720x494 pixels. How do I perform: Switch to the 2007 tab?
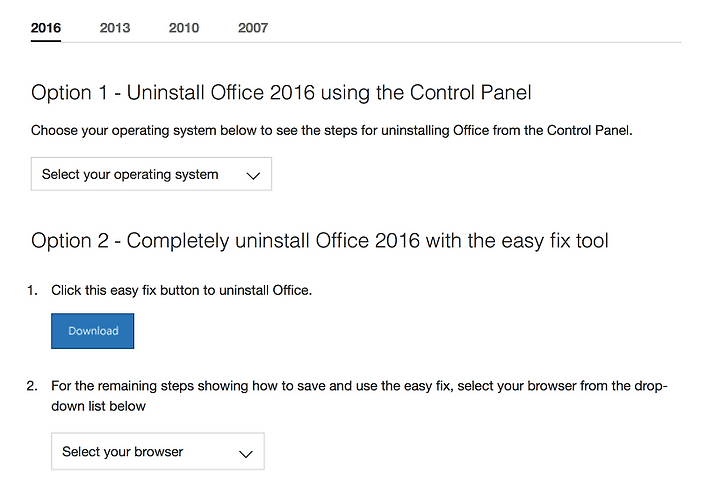tap(253, 28)
